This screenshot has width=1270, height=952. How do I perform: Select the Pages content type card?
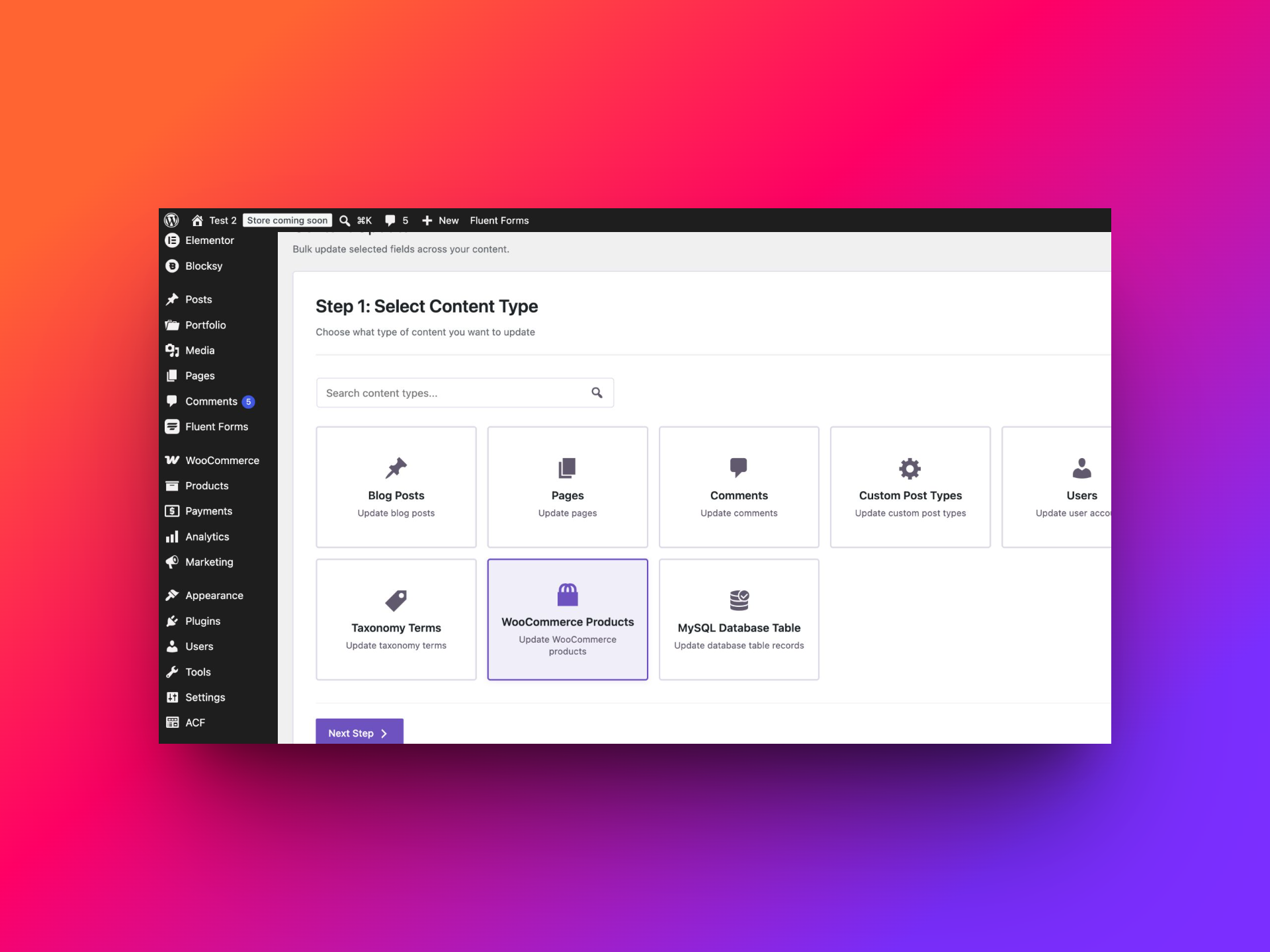point(568,487)
